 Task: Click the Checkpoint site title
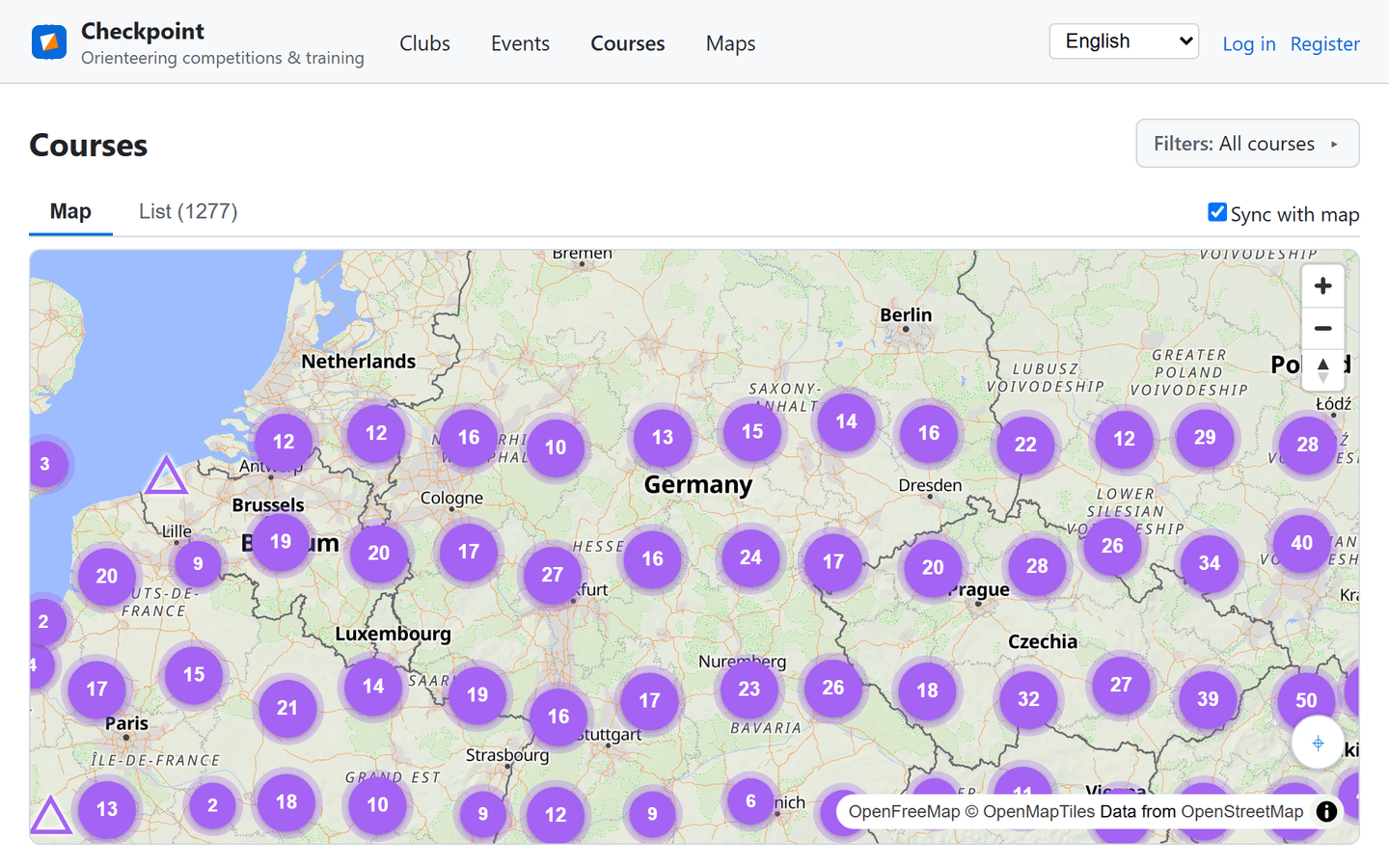[x=143, y=31]
